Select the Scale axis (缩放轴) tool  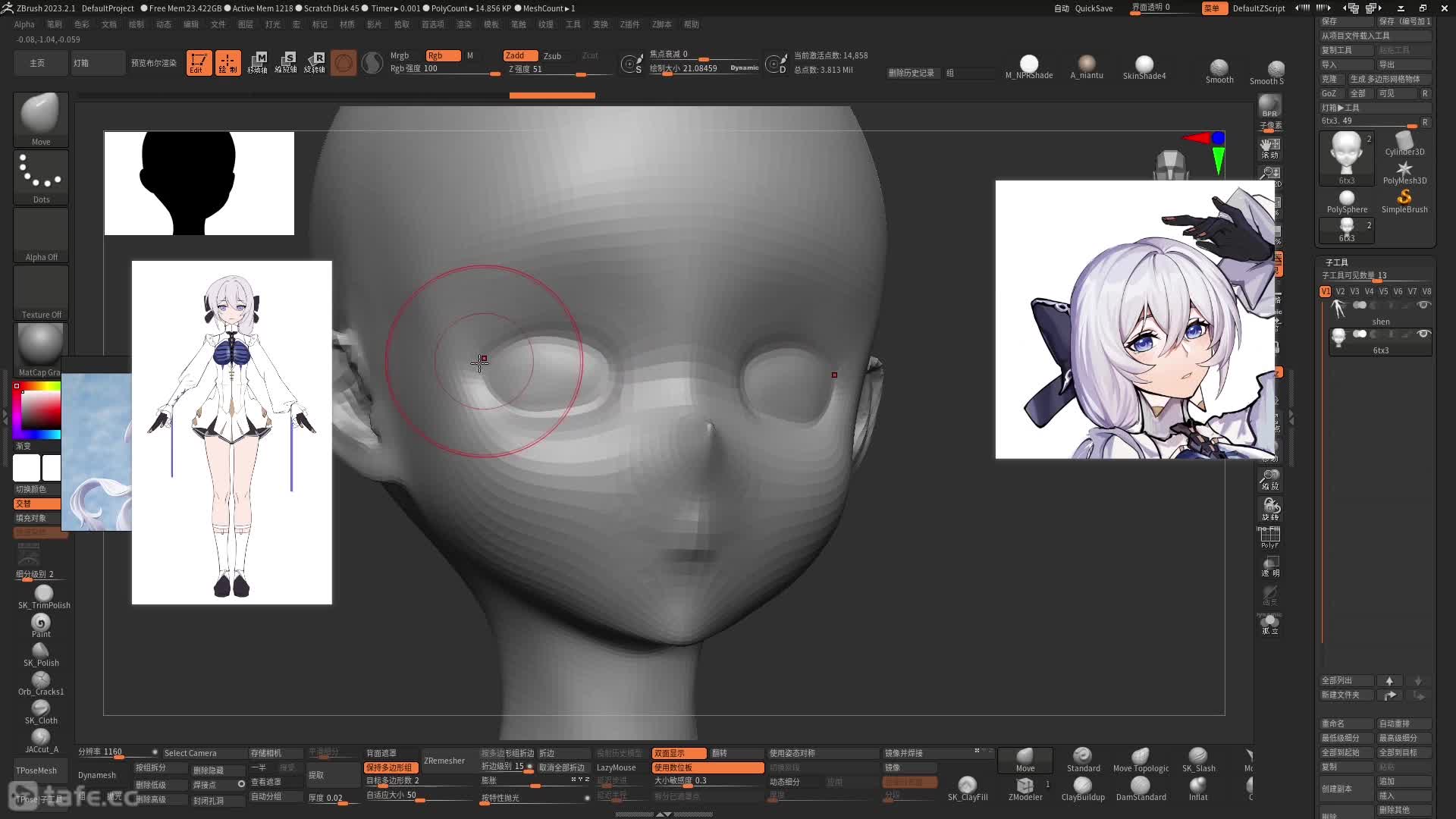[x=286, y=63]
